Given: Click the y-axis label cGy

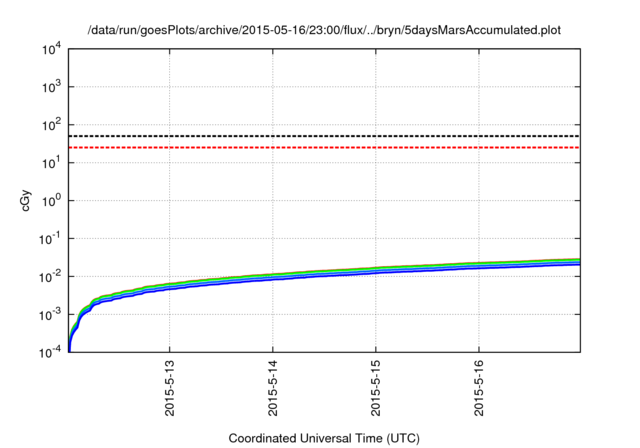Looking at the screenshot, I should (25, 201).
